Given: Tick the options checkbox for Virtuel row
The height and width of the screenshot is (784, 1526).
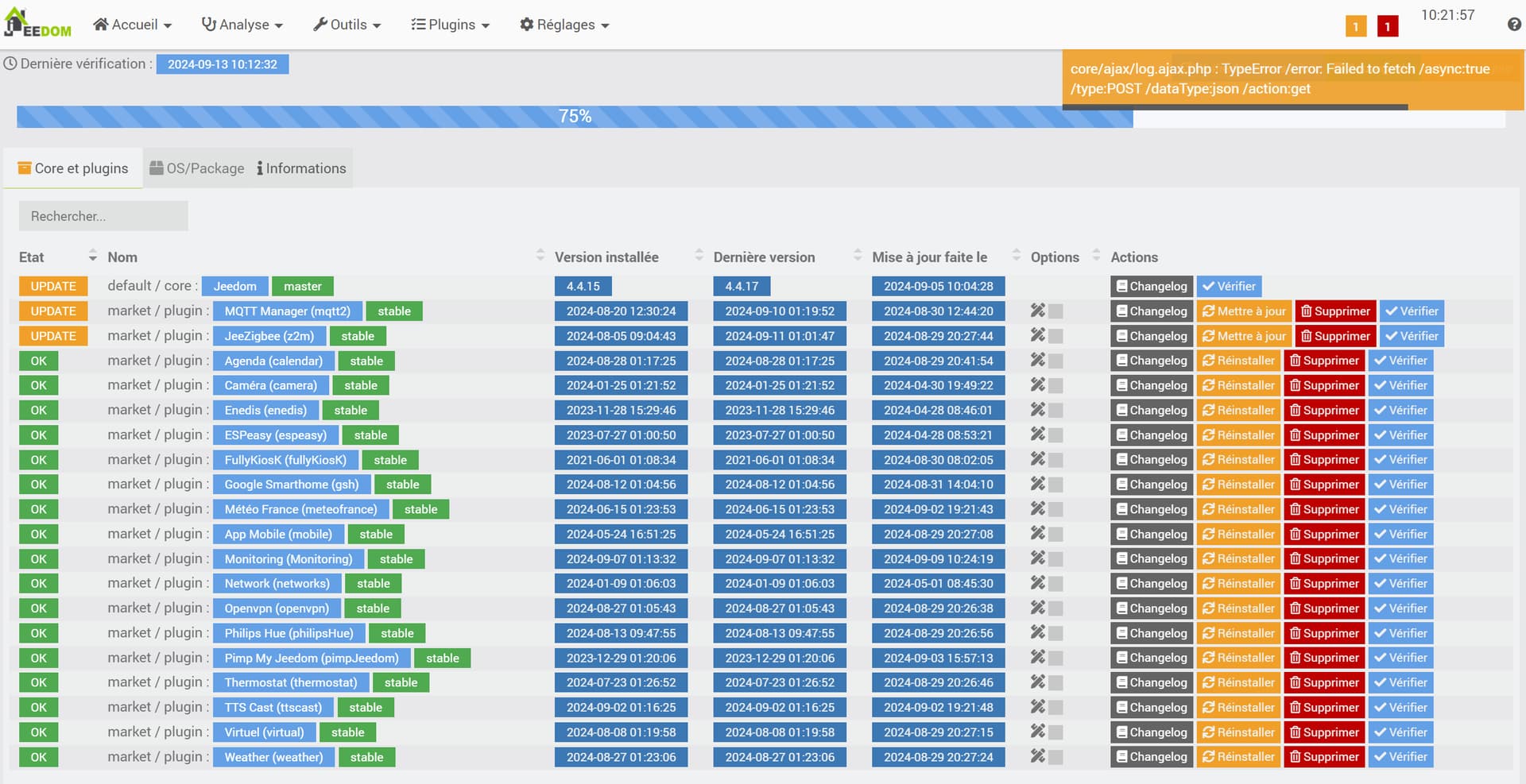Looking at the screenshot, I should (1055, 732).
